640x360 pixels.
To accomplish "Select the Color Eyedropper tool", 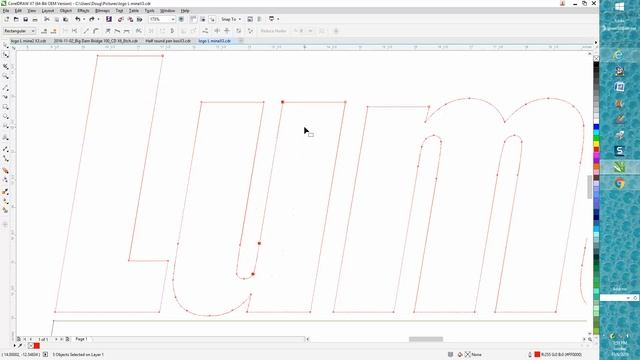I will tap(6, 191).
